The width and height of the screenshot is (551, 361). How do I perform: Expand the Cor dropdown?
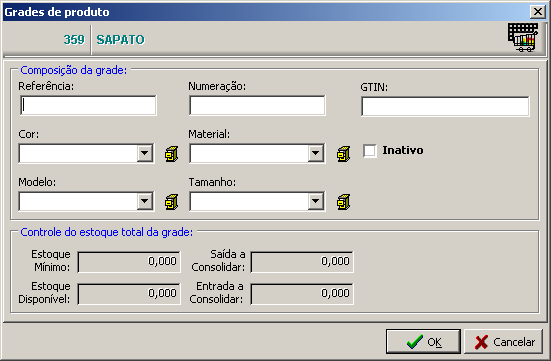[144, 153]
